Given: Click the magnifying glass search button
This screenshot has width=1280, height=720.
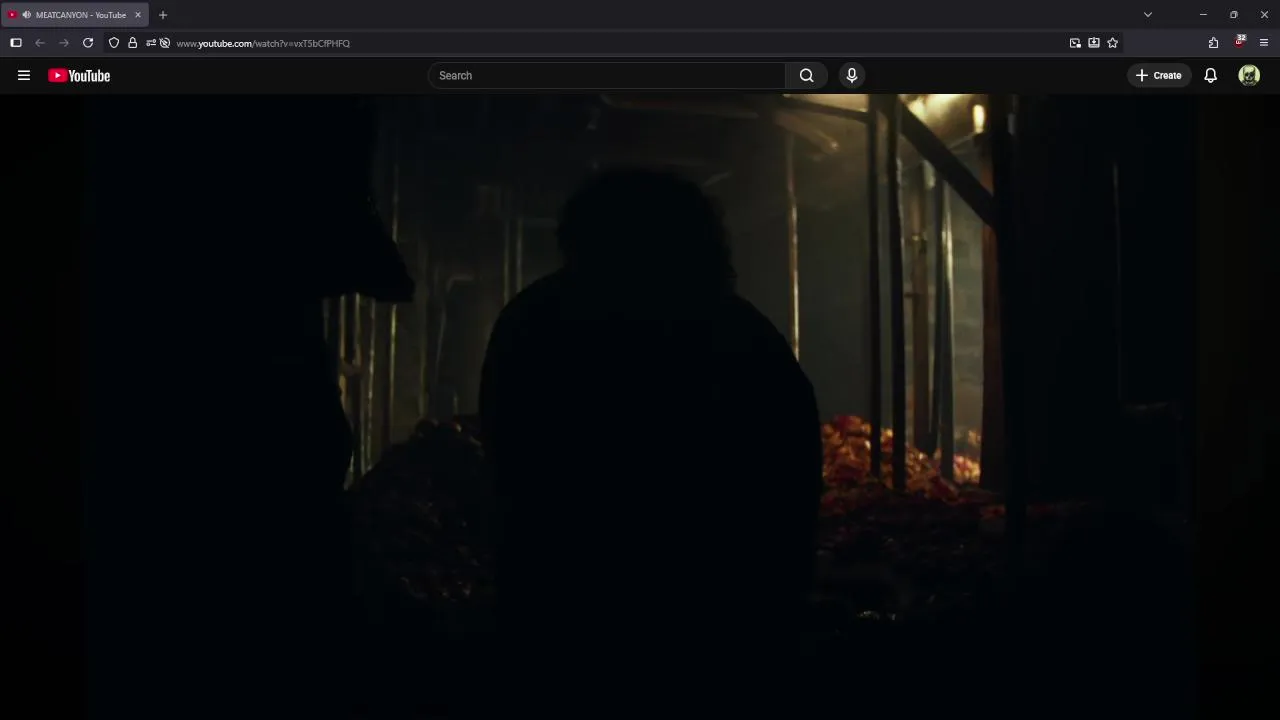Looking at the screenshot, I should (x=807, y=75).
